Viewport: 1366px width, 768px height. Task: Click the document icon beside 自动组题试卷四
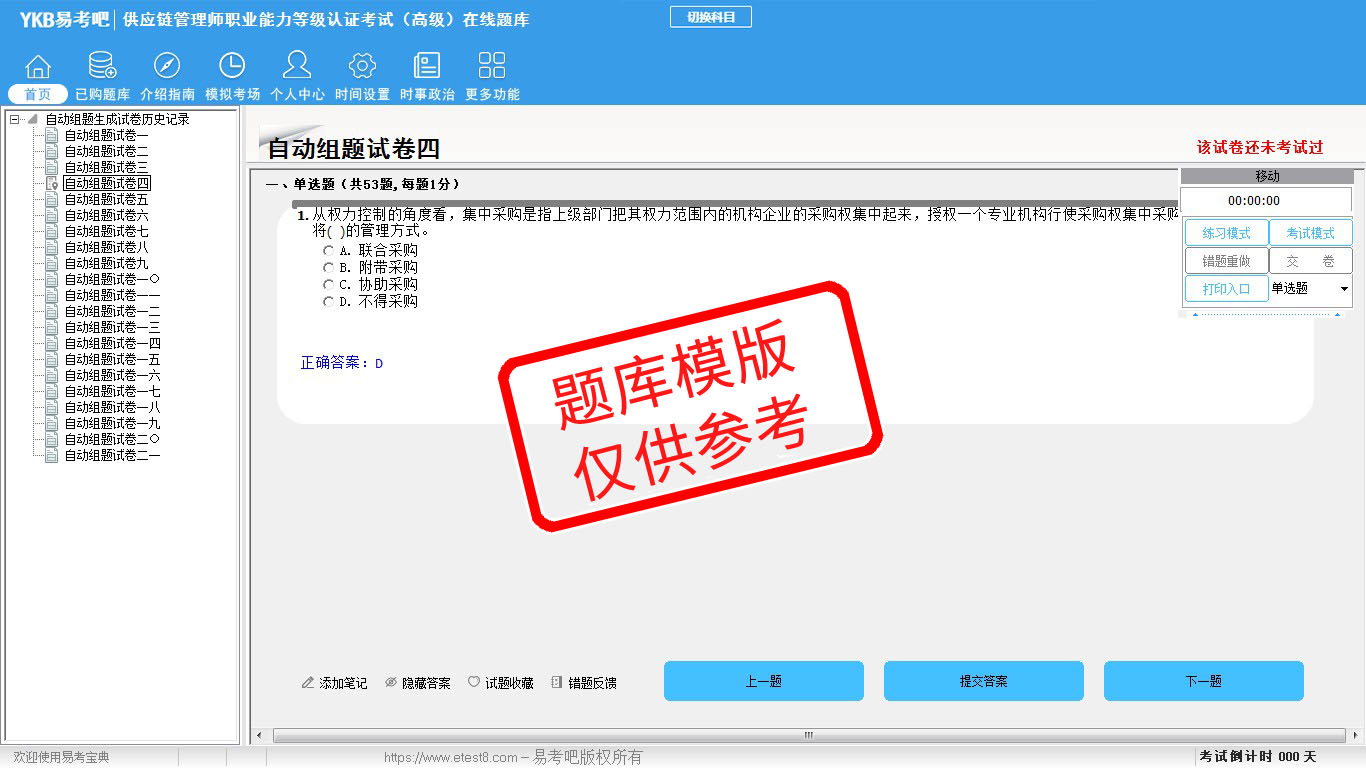52,183
